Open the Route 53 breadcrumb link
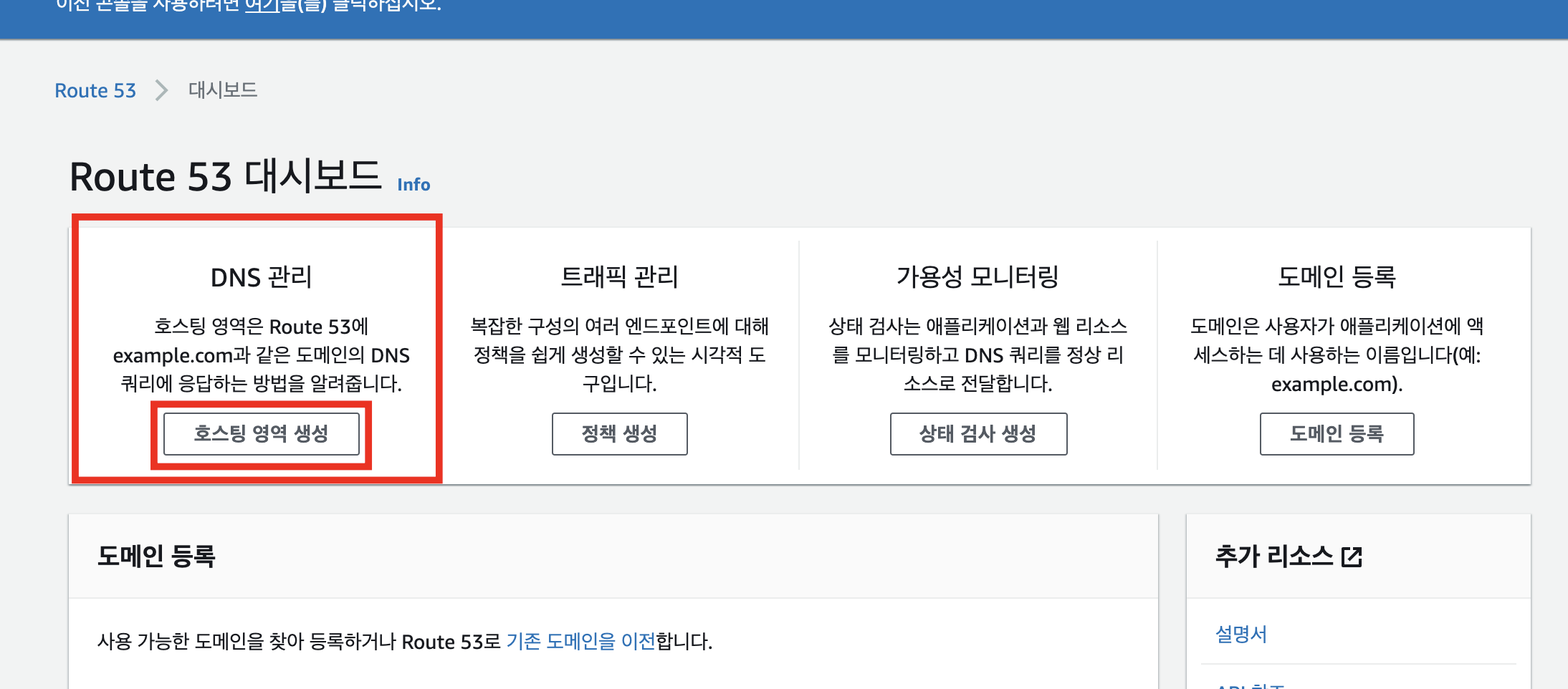 [x=95, y=90]
